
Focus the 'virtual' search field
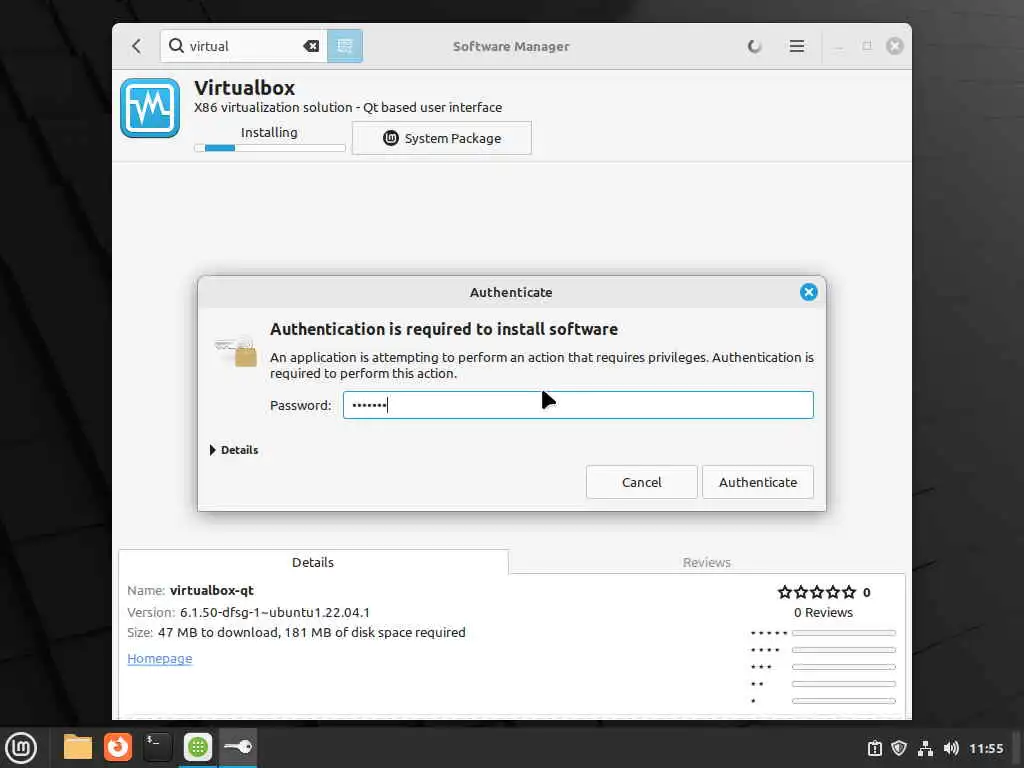coord(244,46)
